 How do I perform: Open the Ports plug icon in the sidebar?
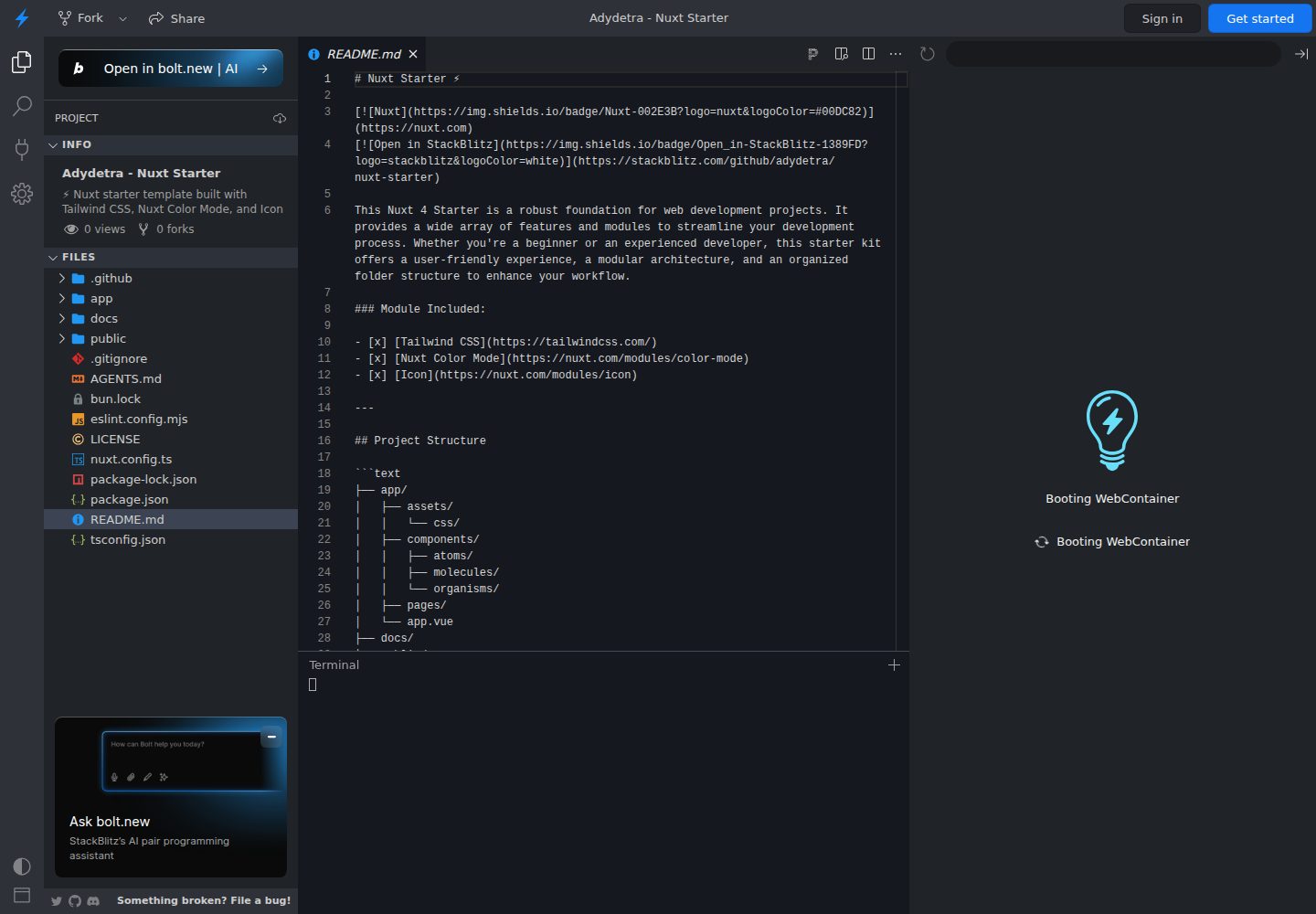click(x=22, y=149)
